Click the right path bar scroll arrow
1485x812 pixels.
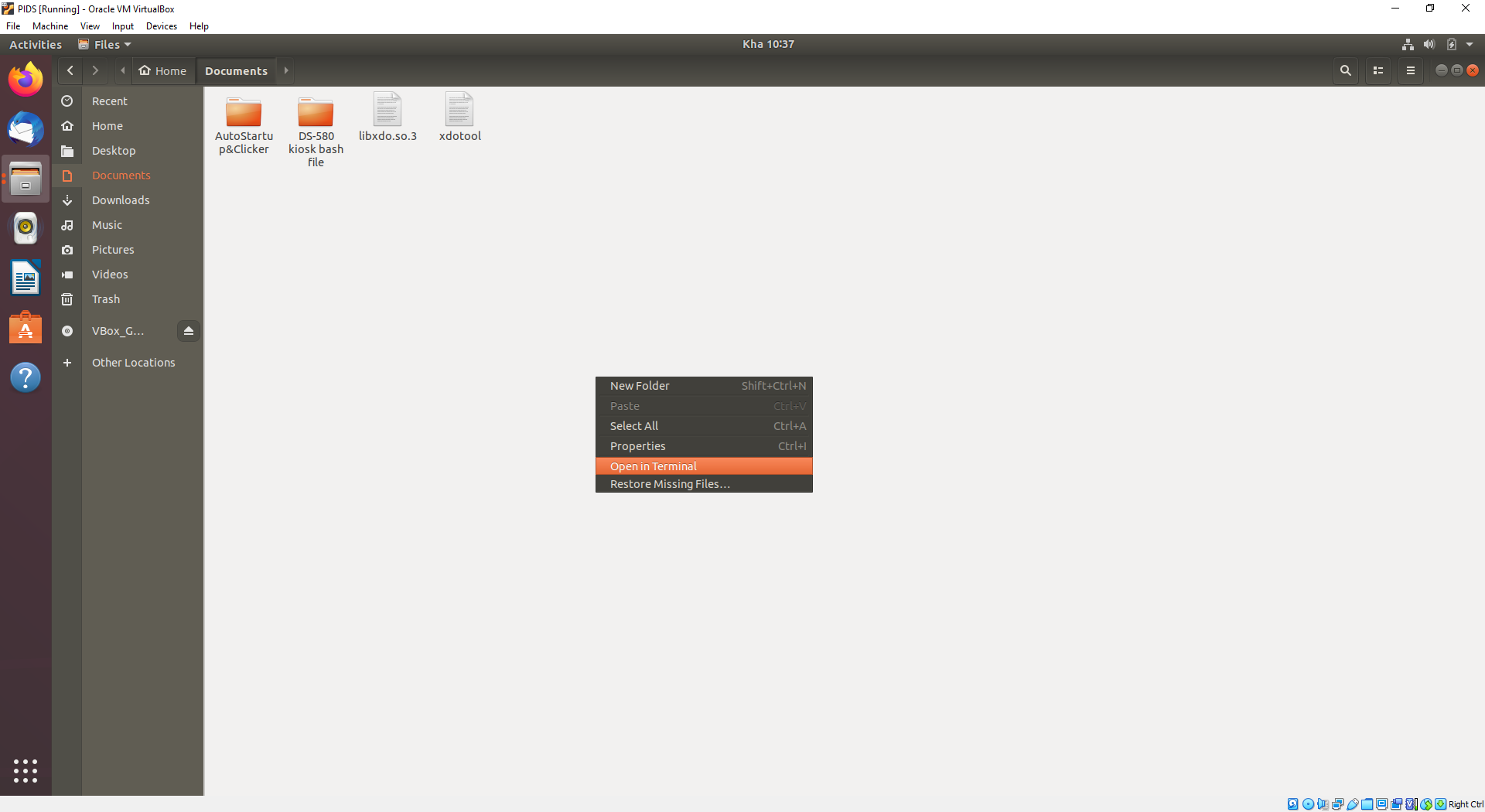(286, 70)
